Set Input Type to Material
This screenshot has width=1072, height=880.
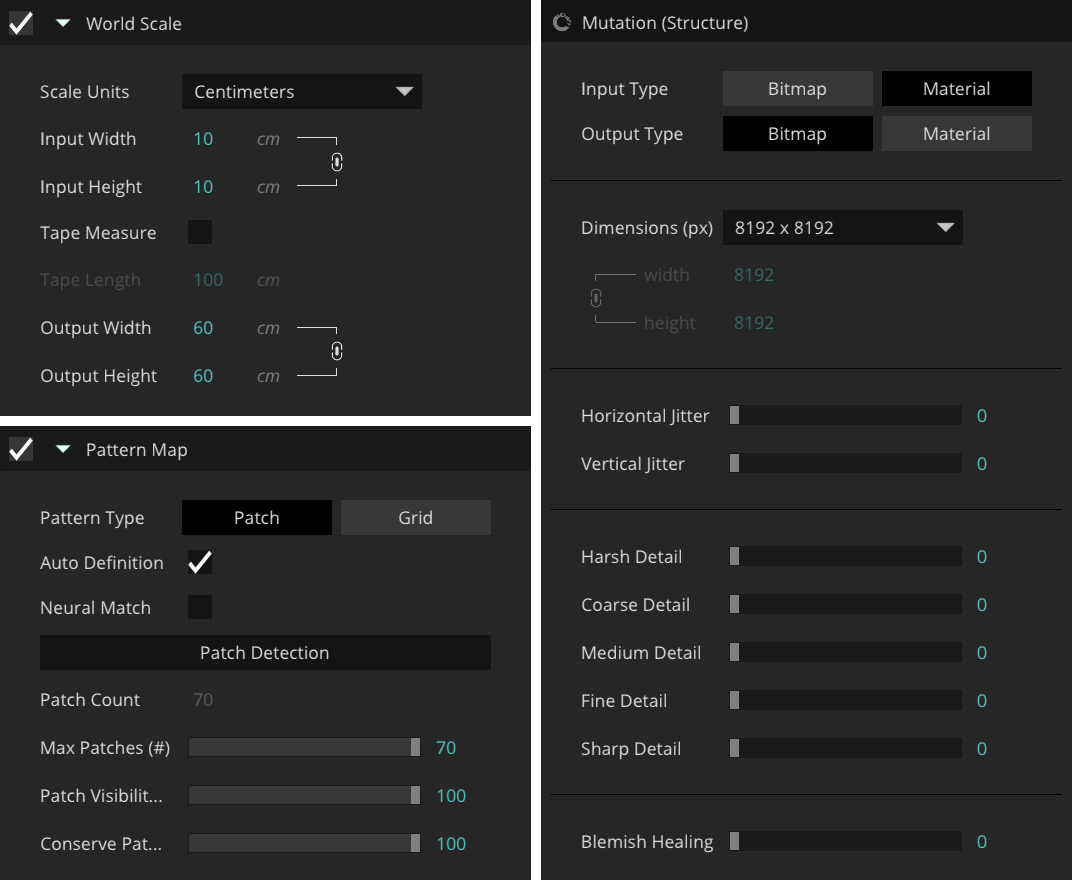pyautogui.click(x=956, y=89)
